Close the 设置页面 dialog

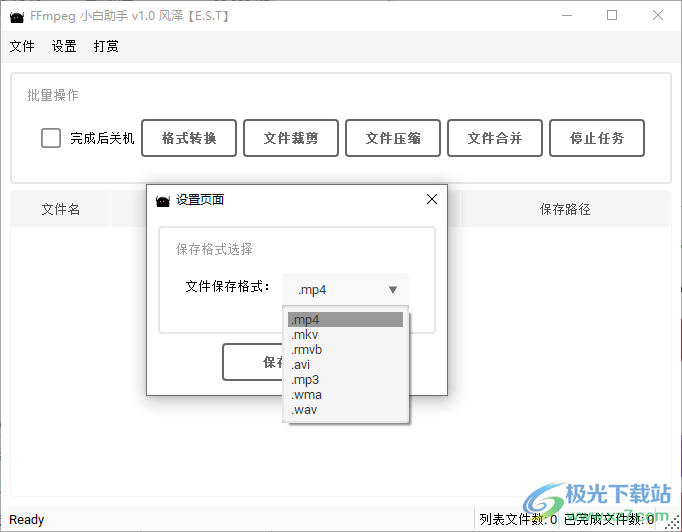432,199
